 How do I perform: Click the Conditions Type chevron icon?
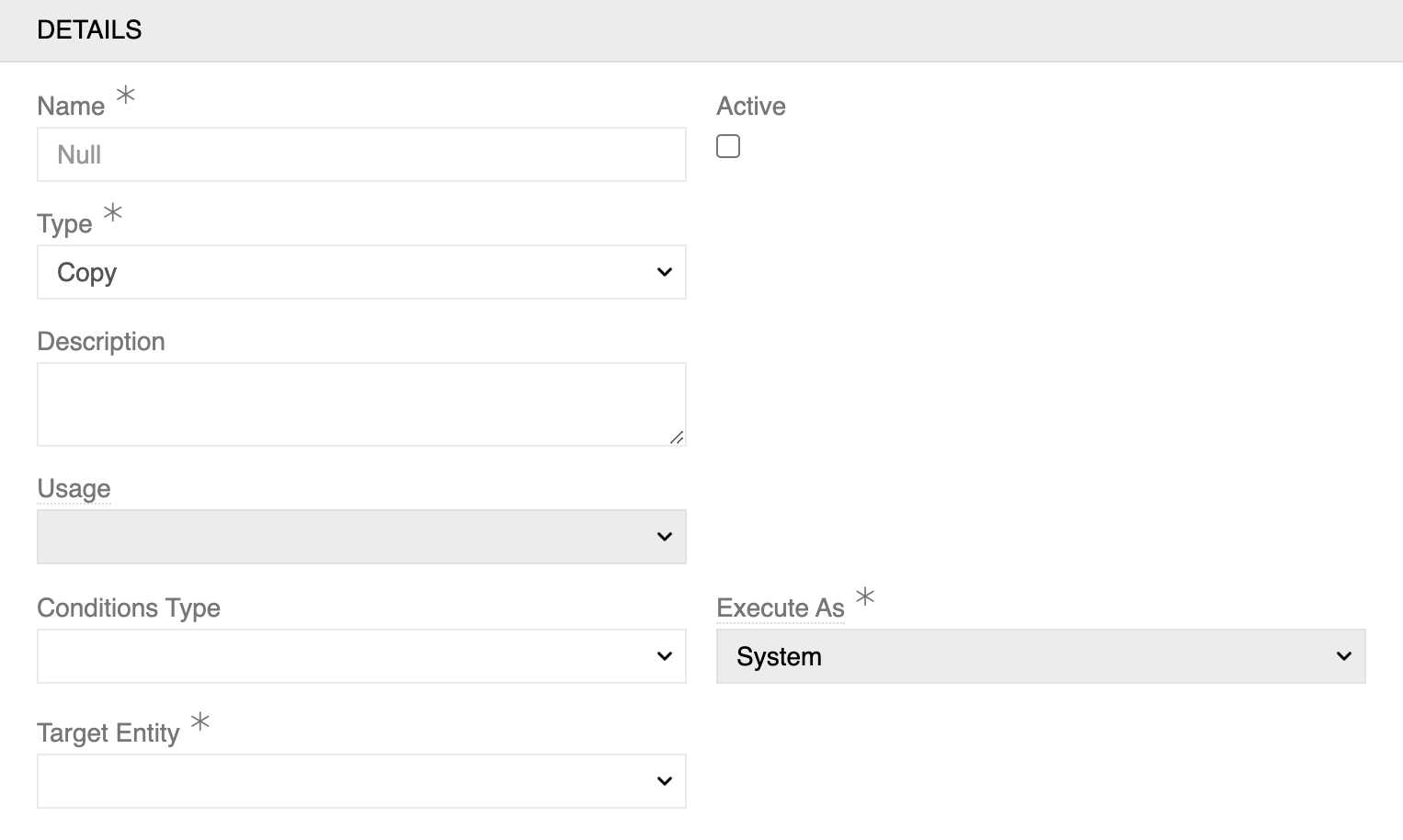click(x=665, y=656)
